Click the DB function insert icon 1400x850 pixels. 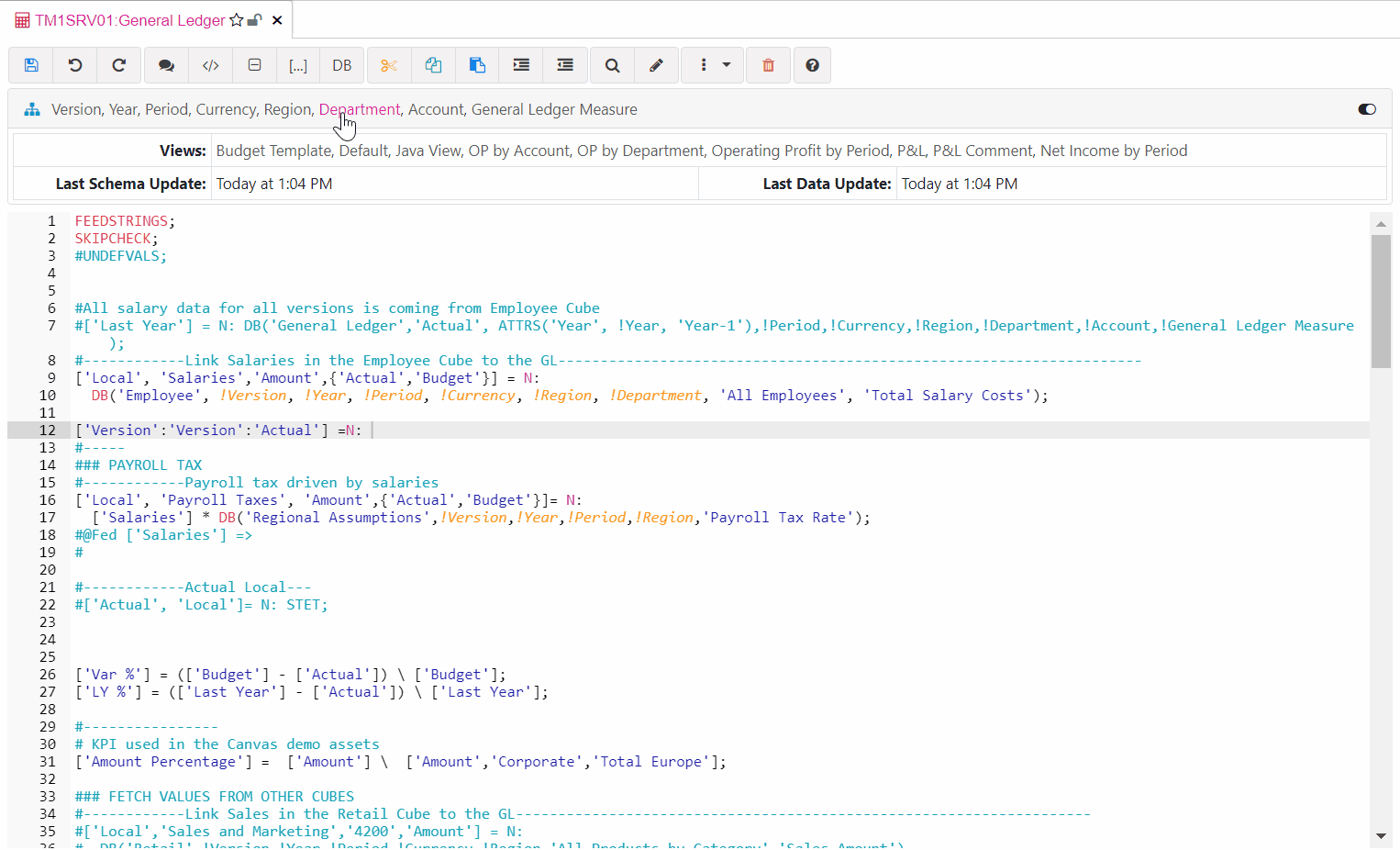click(341, 65)
